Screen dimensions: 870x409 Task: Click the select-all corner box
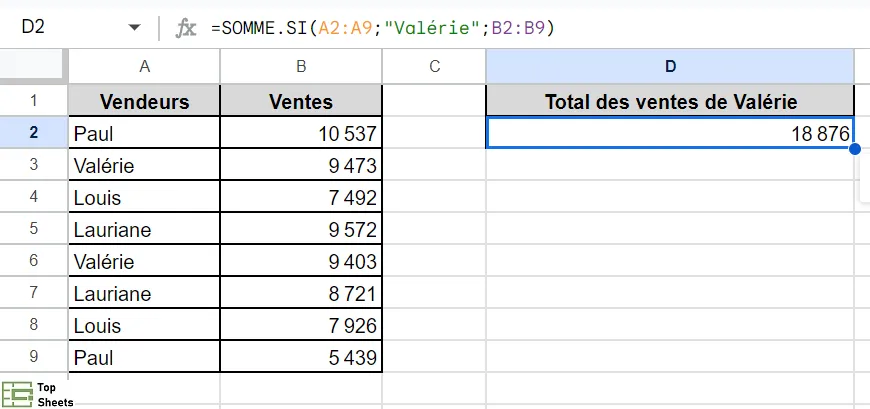[x=31, y=67]
